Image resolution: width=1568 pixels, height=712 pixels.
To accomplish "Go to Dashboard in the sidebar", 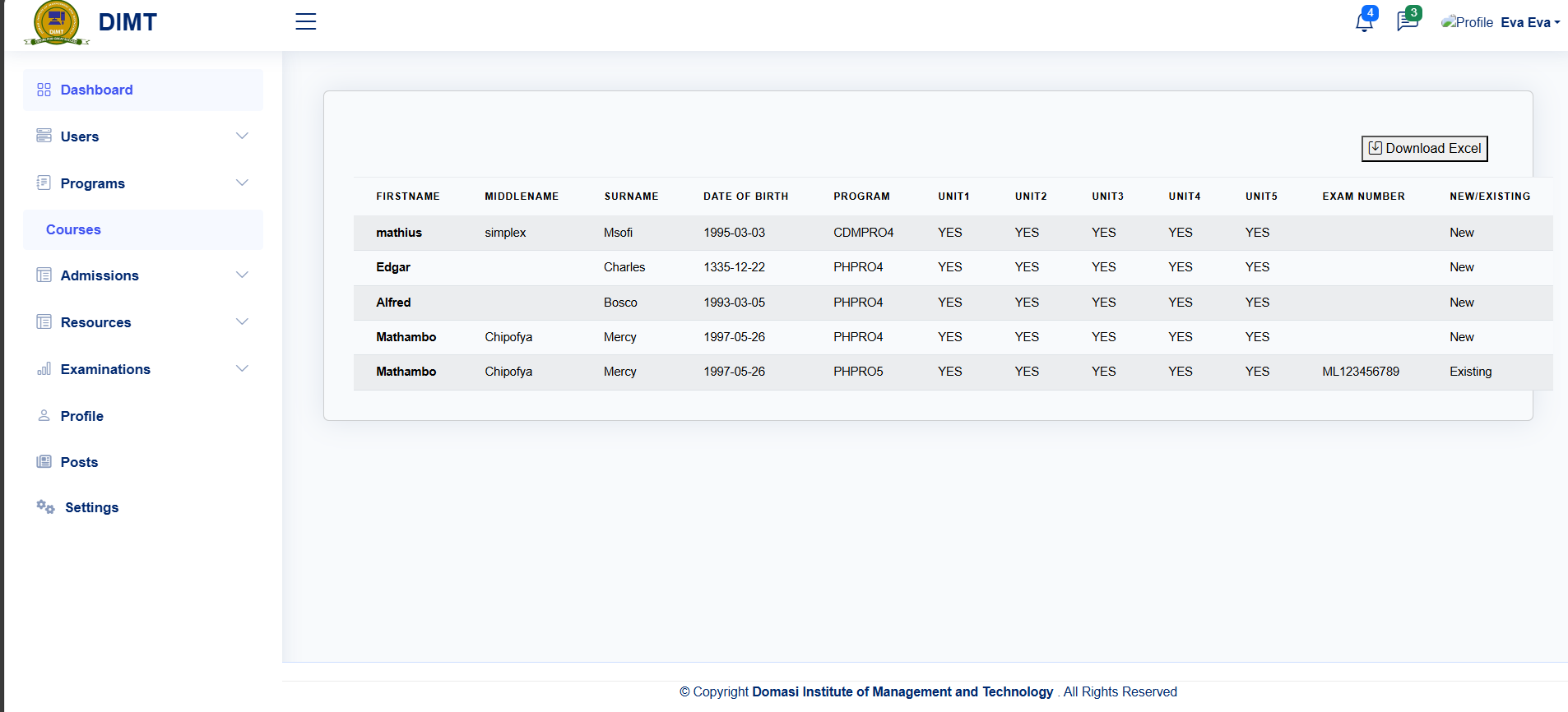I will pos(143,90).
